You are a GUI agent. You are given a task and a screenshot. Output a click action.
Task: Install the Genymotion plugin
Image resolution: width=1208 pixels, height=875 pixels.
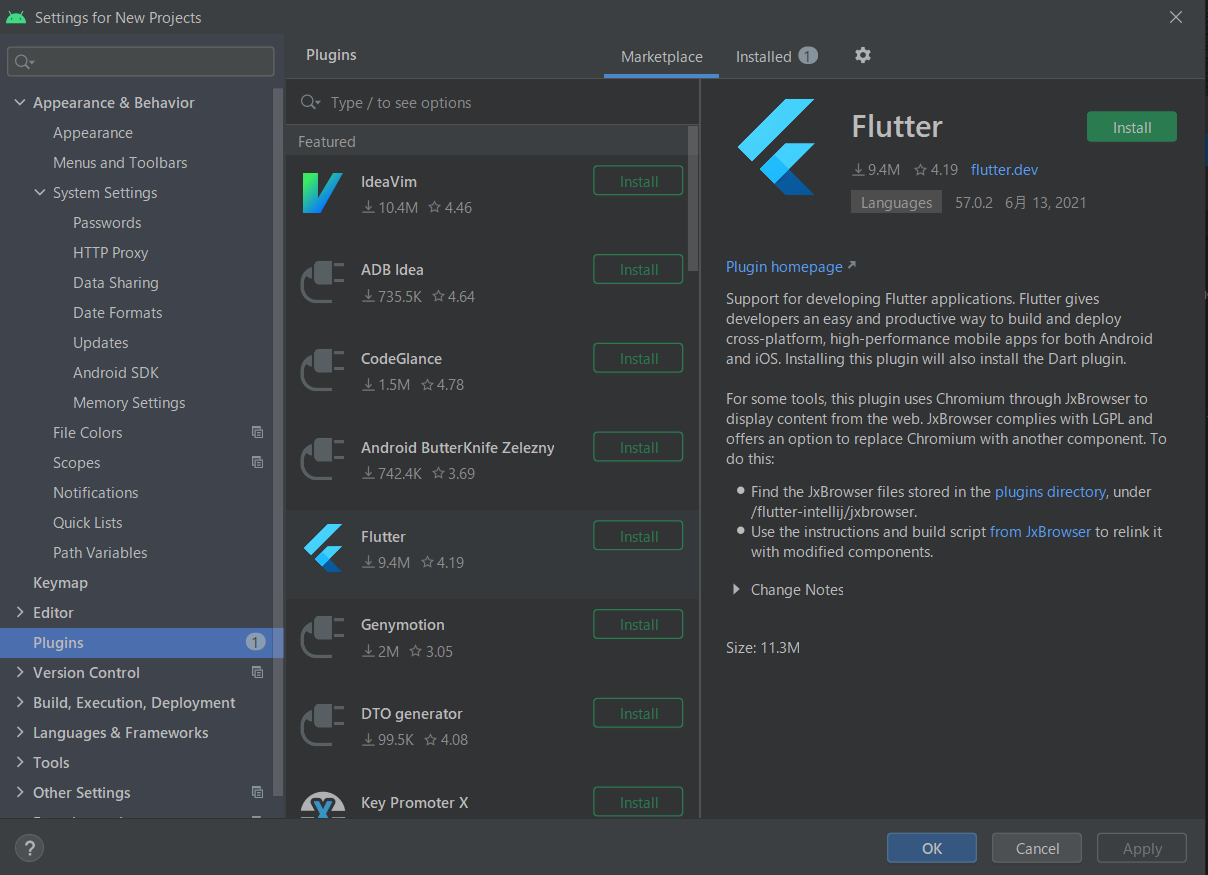point(638,624)
